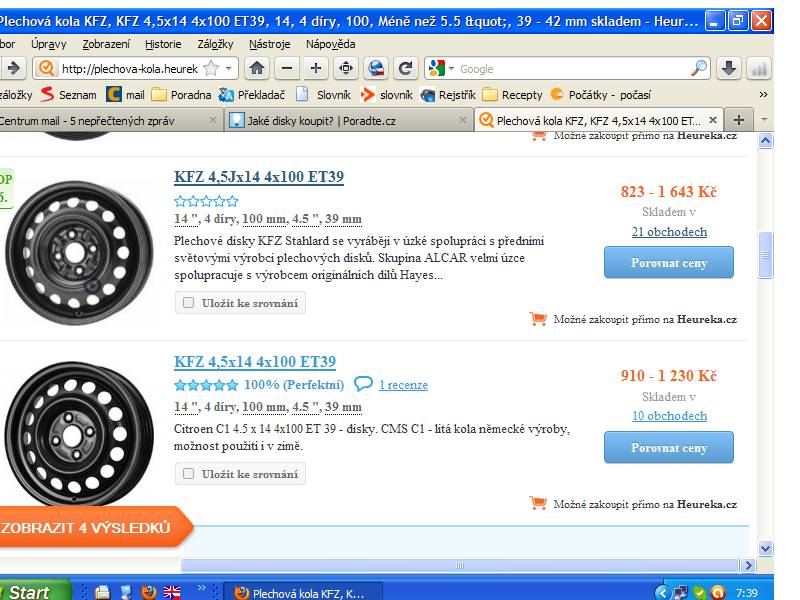Click the scroll up arrow of the page
Image resolution: width=800 pixels, height=600 pixels.
coord(765,140)
